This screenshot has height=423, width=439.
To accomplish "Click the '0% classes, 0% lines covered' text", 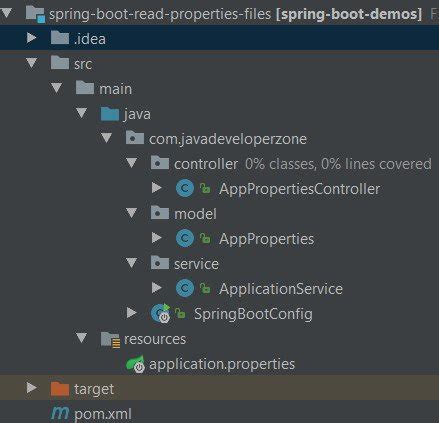I will click(x=338, y=164).
